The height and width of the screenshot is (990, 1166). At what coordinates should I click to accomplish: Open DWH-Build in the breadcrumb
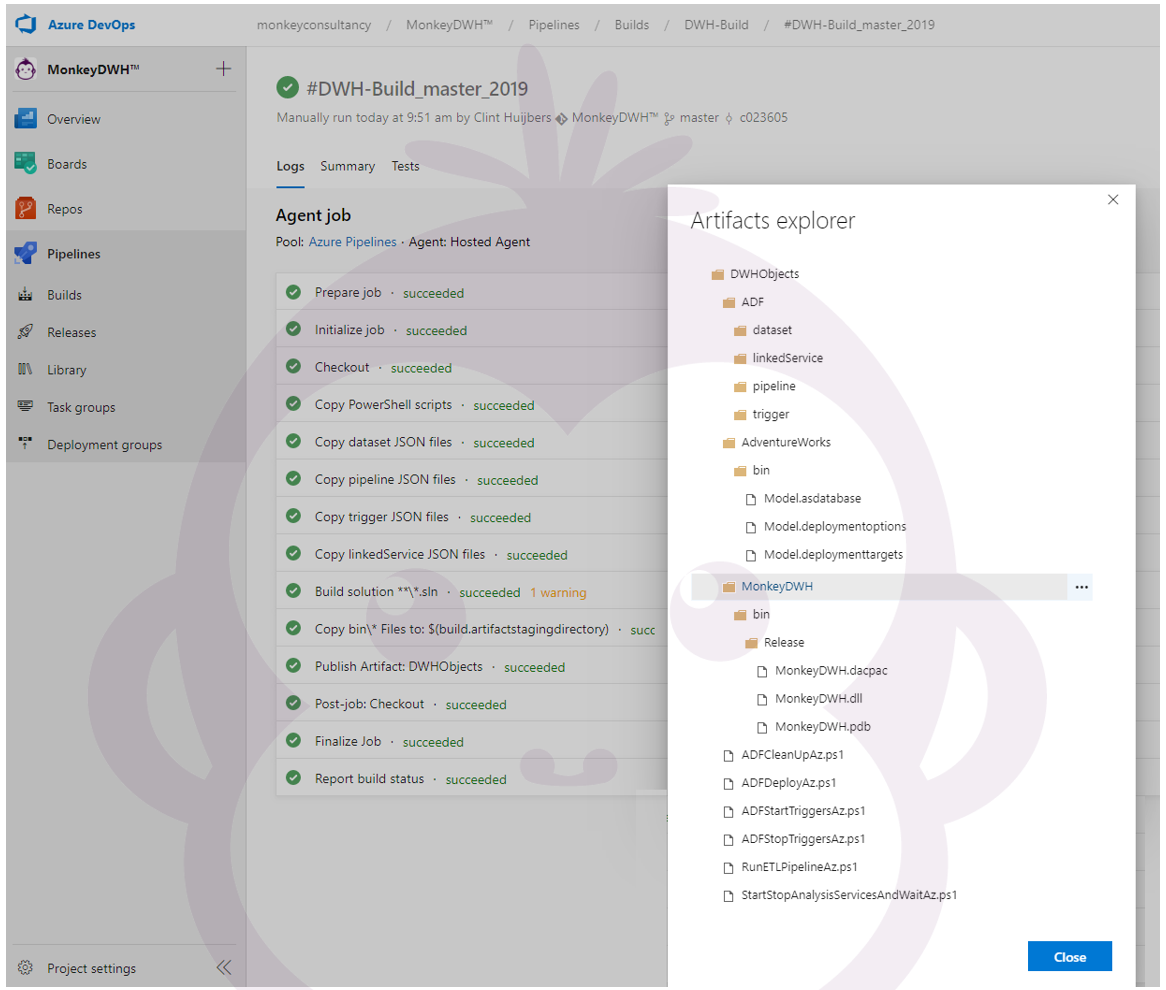[716, 25]
